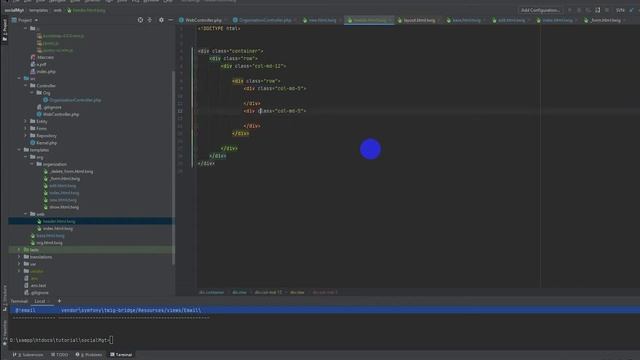This screenshot has height=360, width=640.
Task: Select OrganizationController.php in project tree
Action: 75,100
